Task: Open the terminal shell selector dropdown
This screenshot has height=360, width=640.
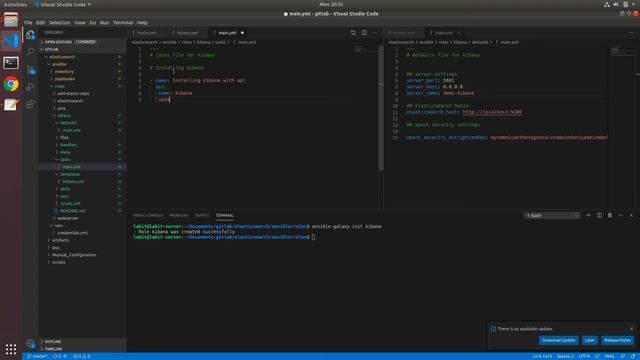Action: (x=552, y=215)
